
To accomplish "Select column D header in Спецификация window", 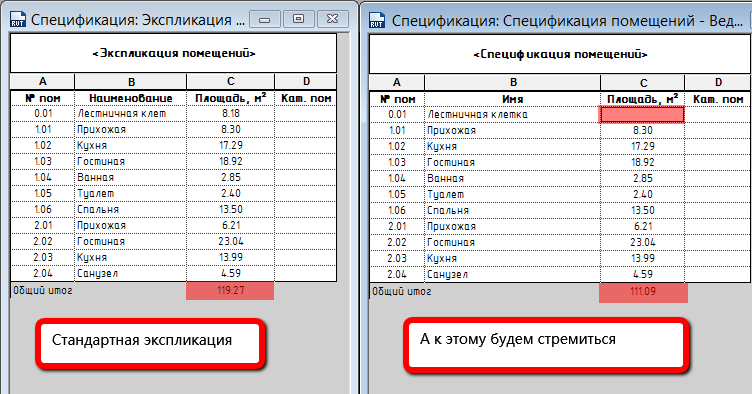I will point(718,82).
